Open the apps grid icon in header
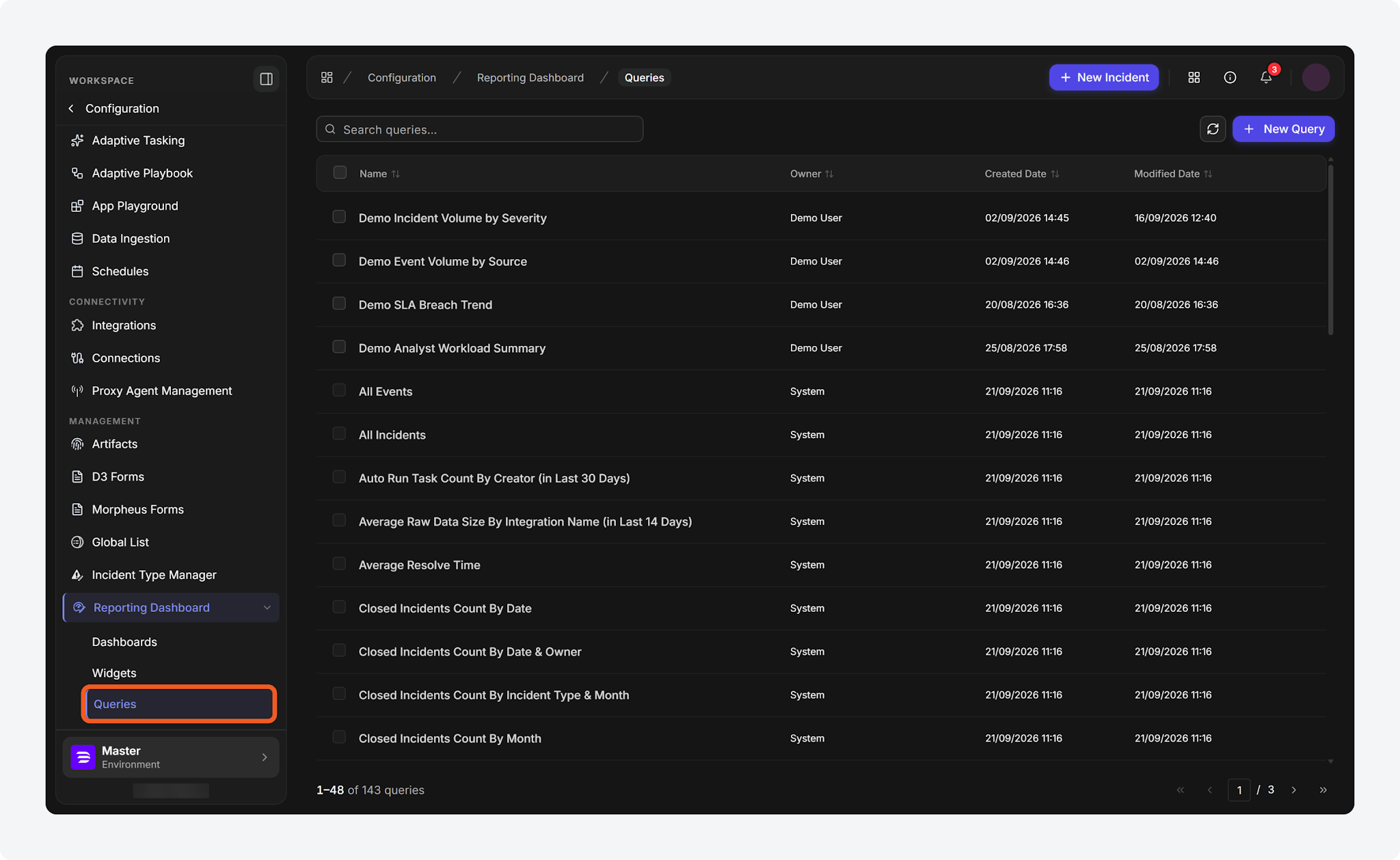The image size is (1400, 860). pyautogui.click(x=1194, y=77)
